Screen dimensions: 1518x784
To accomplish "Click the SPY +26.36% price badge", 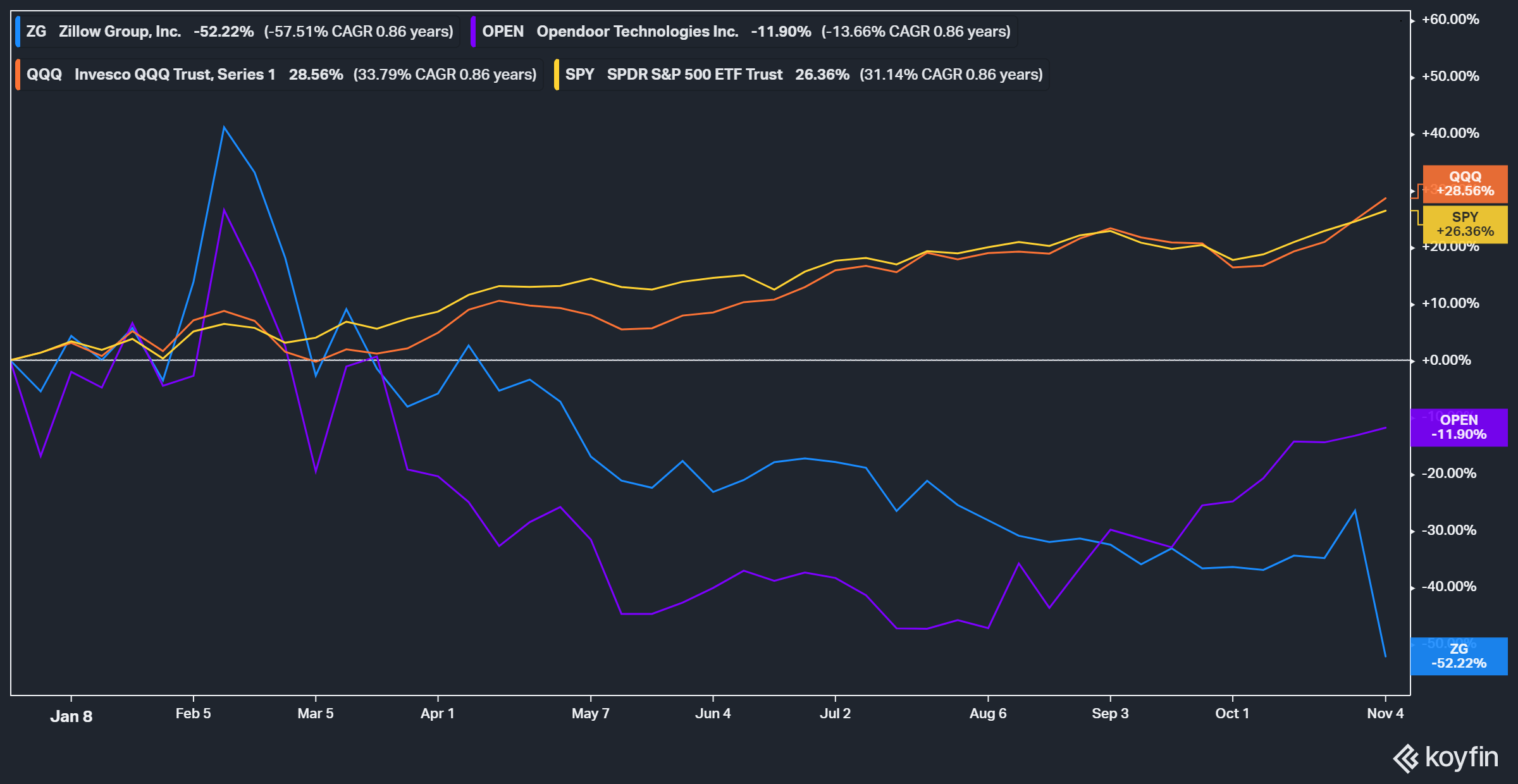I will click(x=1466, y=224).
